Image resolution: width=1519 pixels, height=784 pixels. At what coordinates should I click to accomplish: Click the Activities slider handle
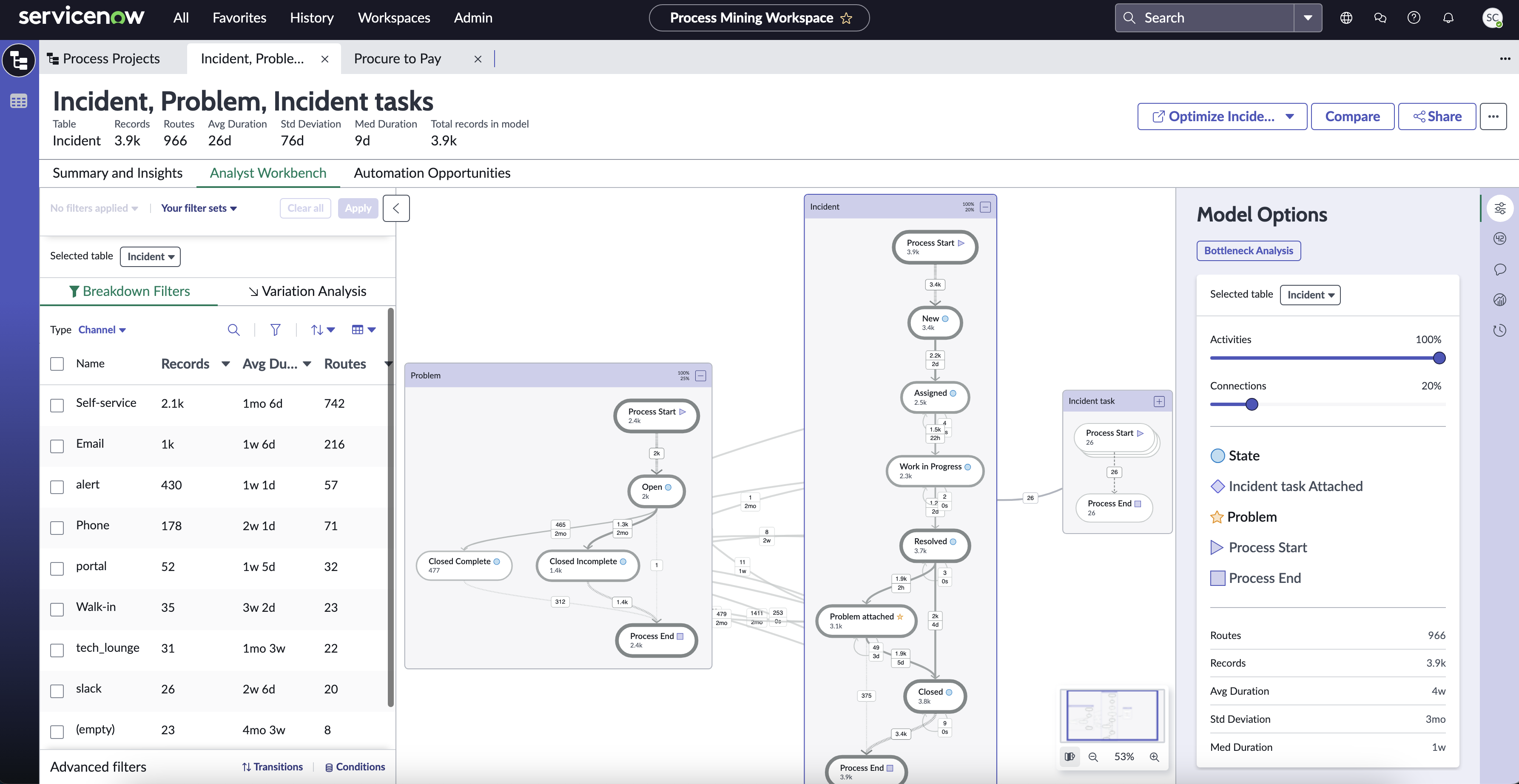point(1439,358)
